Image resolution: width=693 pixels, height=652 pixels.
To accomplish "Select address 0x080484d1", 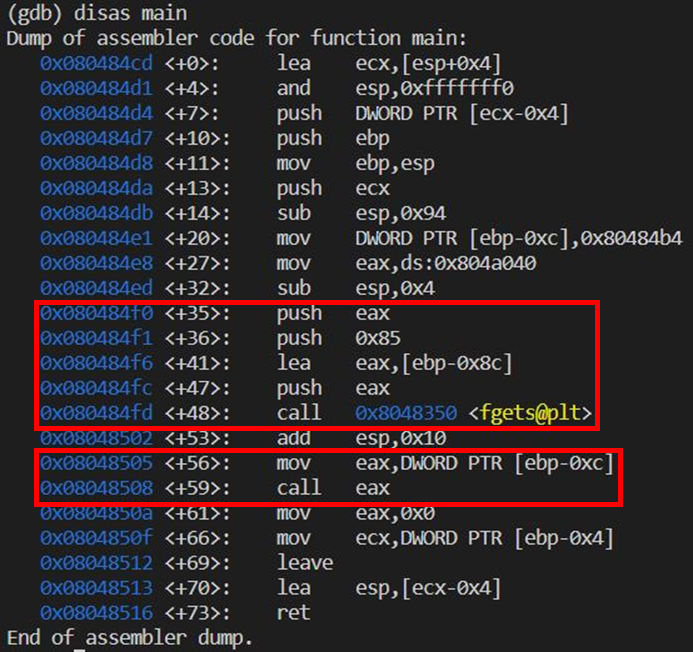I will (x=96, y=88).
